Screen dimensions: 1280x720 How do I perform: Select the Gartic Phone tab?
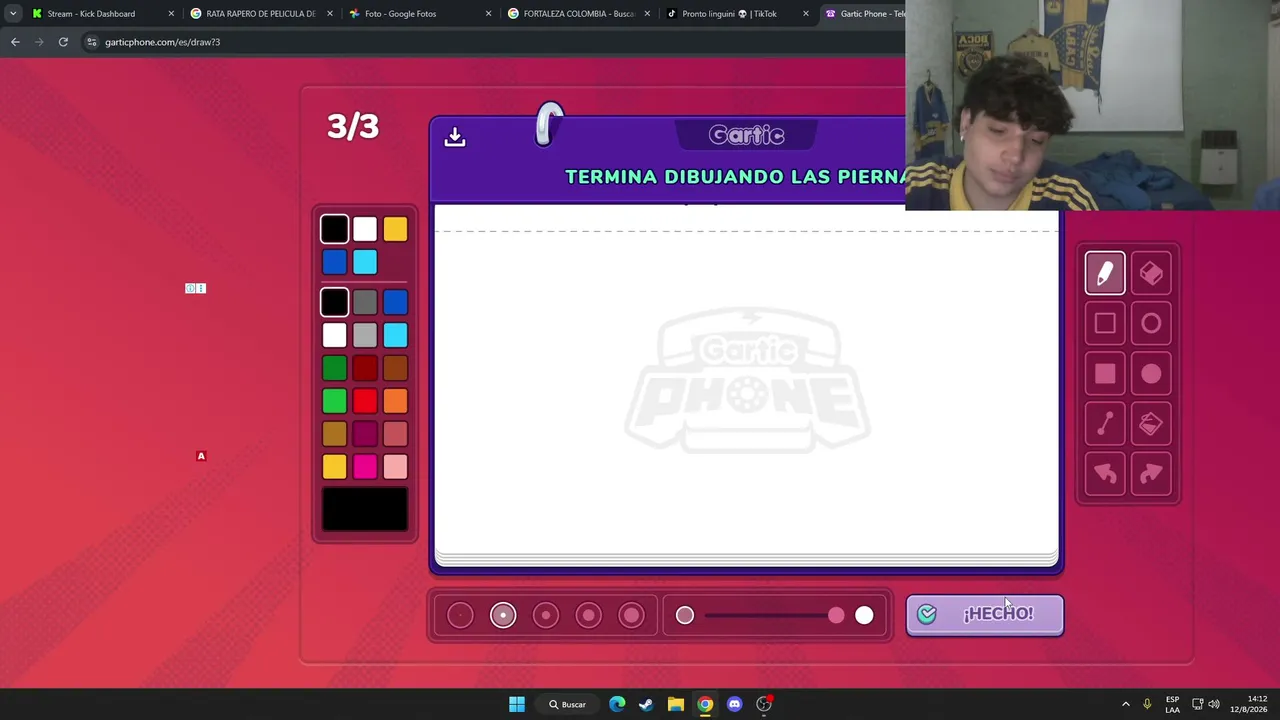(863, 14)
